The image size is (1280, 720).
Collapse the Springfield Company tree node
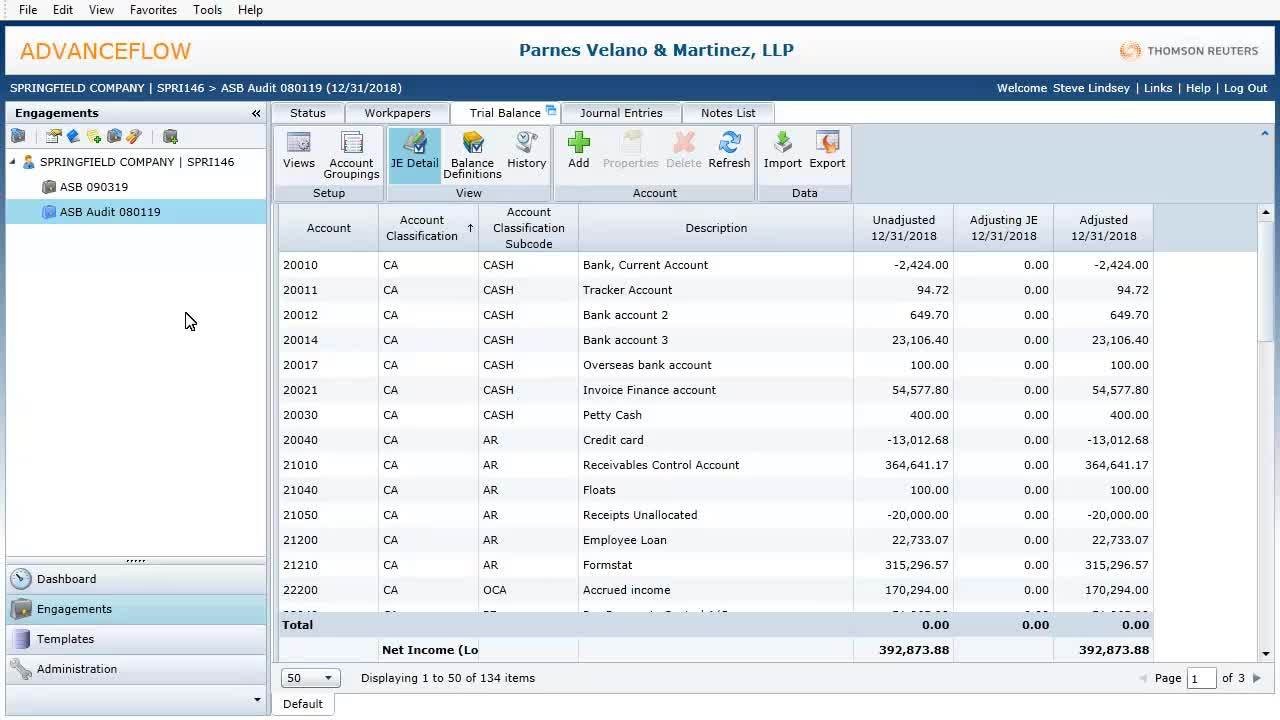[14, 162]
